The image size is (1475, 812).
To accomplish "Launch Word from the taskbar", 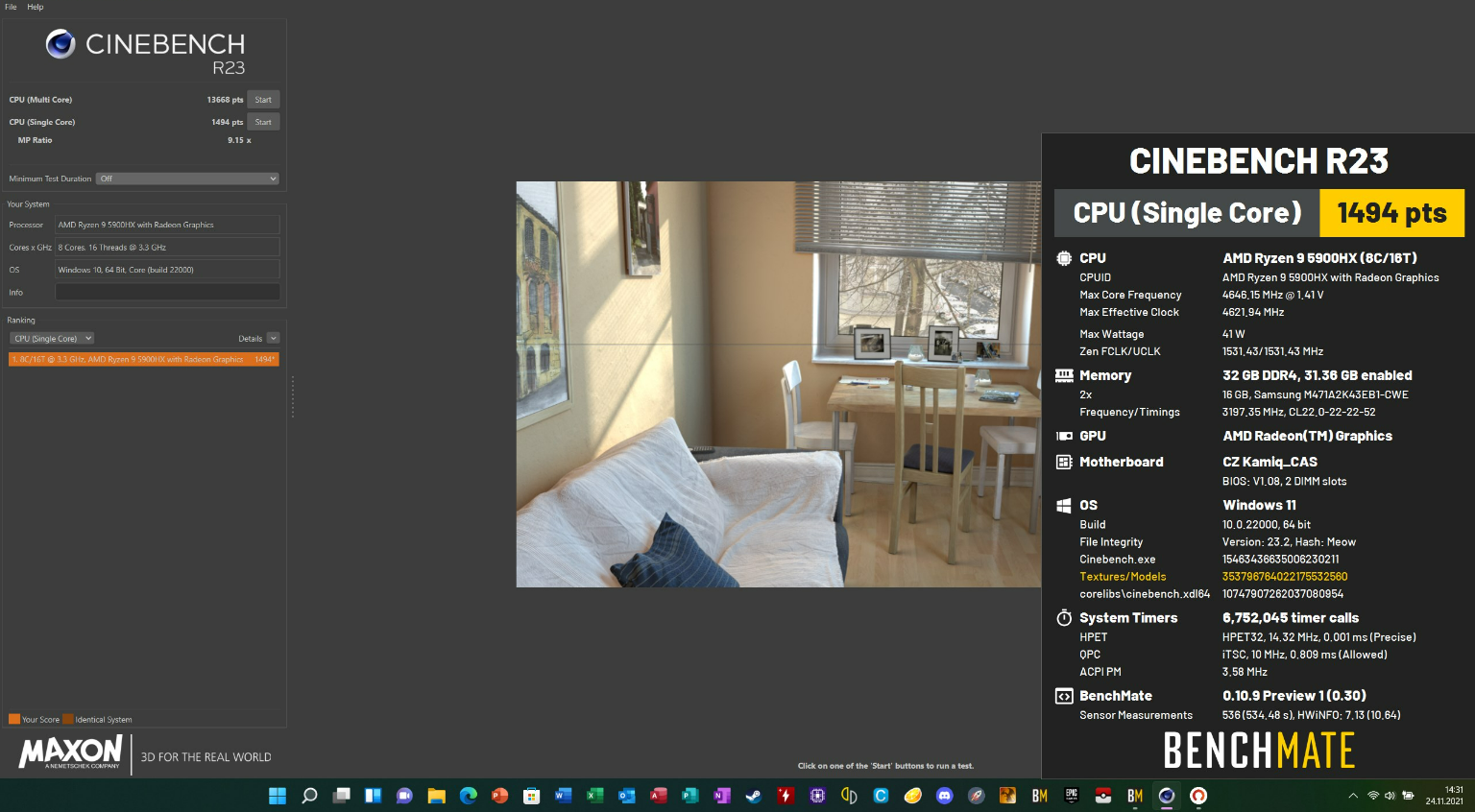I will 563,796.
